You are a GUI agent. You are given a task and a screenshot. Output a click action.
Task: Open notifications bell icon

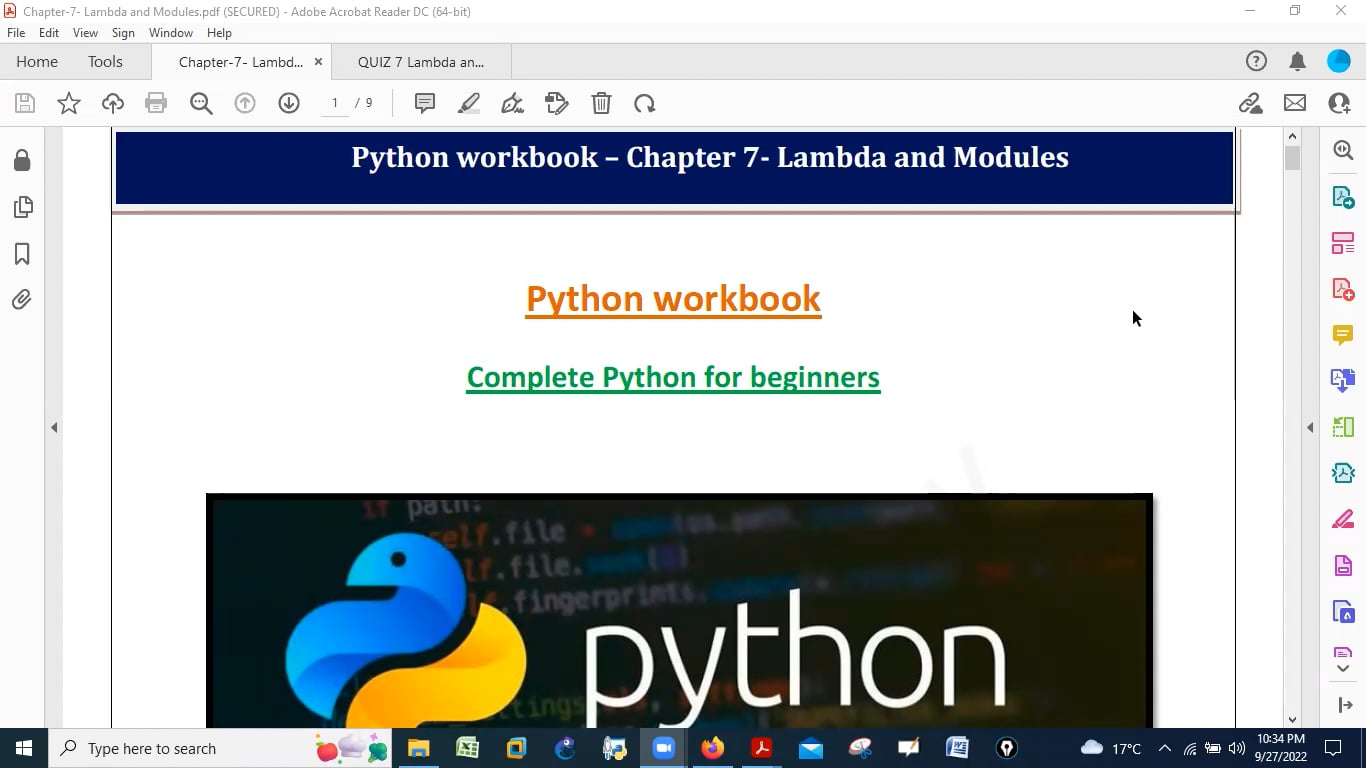pos(1298,61)
